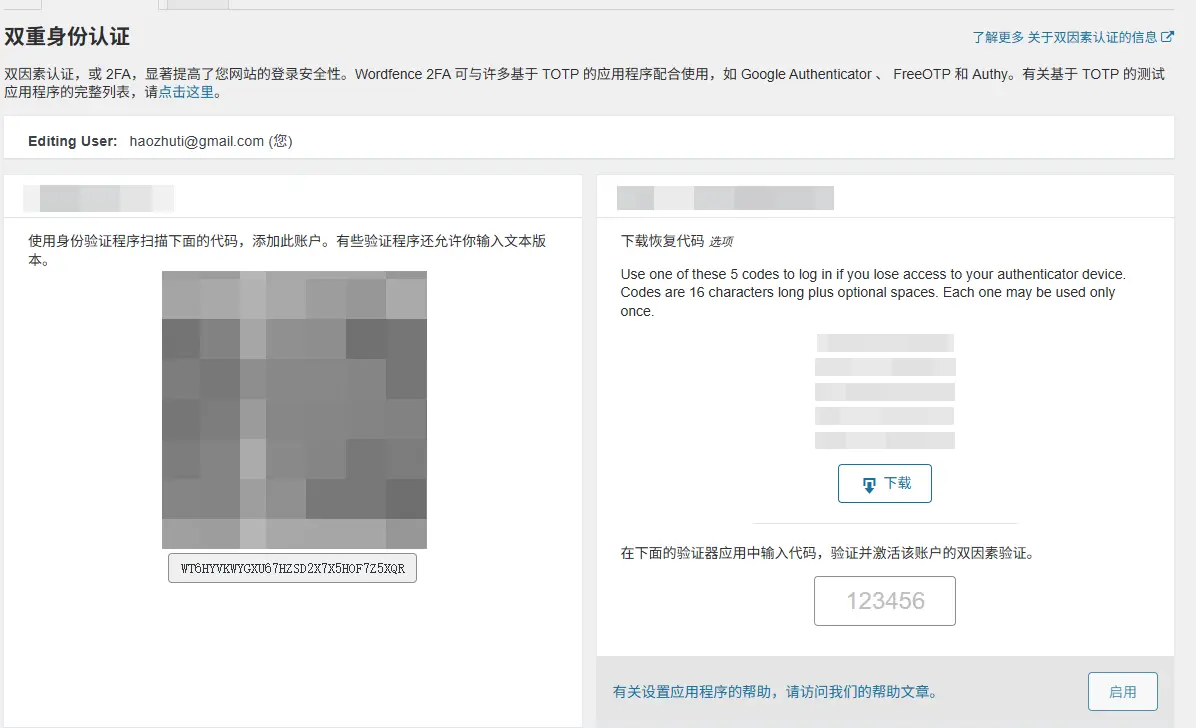Click the 双重身份认证 page heading
The image size is (1196, 728).
[x=67, y=36]
